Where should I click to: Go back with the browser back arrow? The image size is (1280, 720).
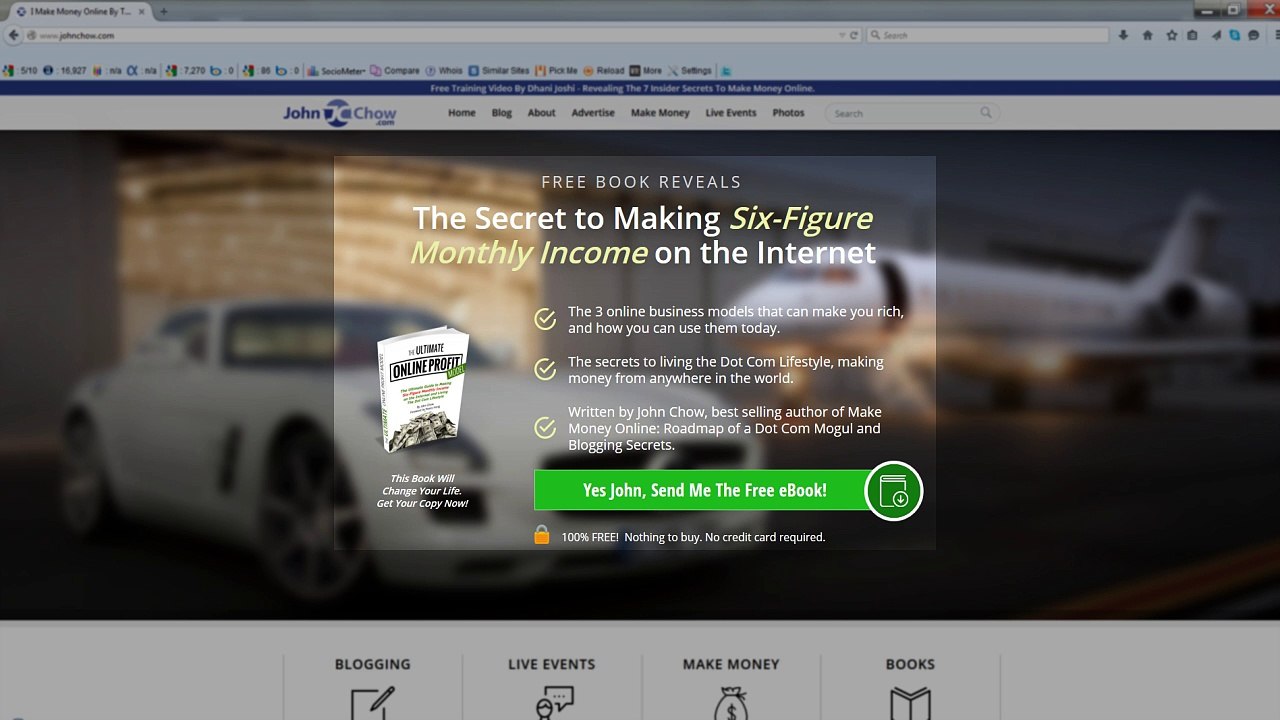tap(13, 35)
